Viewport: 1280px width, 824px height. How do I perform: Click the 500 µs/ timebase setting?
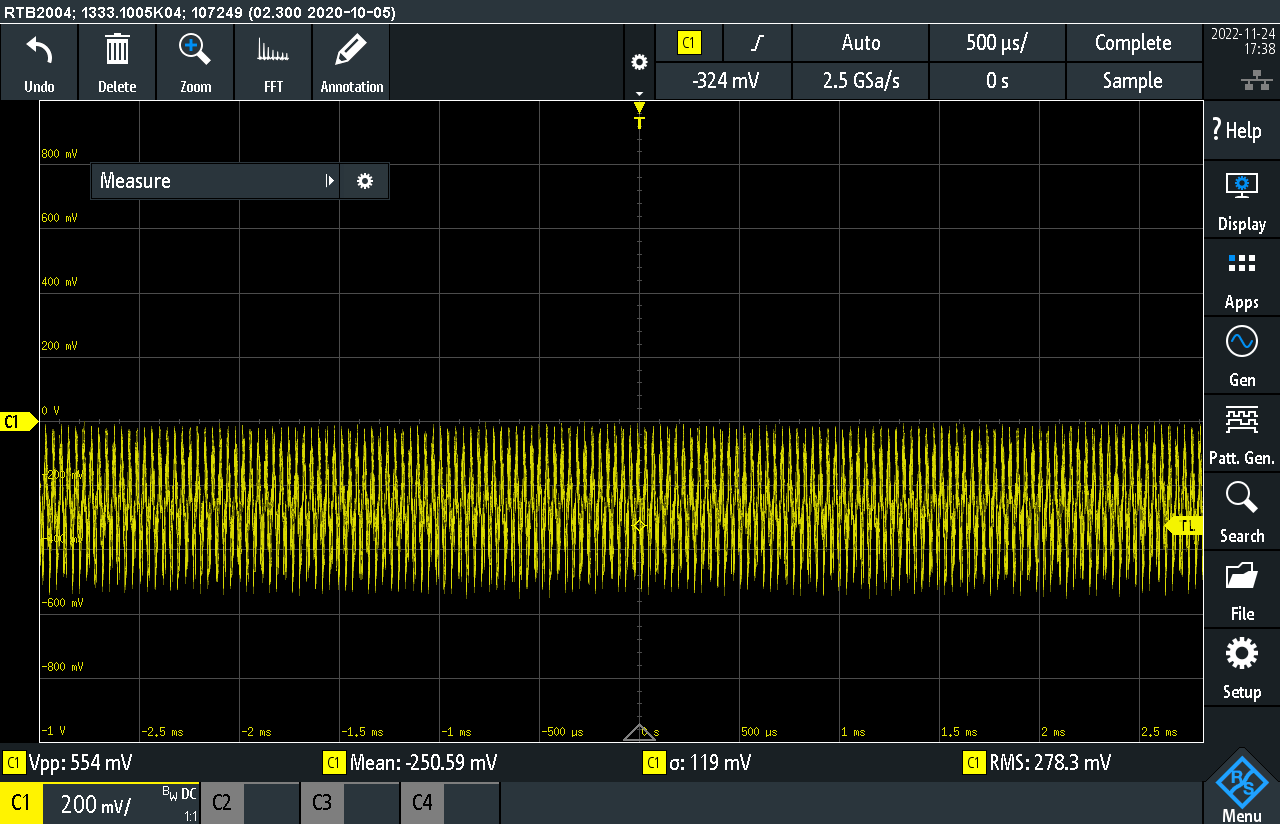[x=997, y=43]
